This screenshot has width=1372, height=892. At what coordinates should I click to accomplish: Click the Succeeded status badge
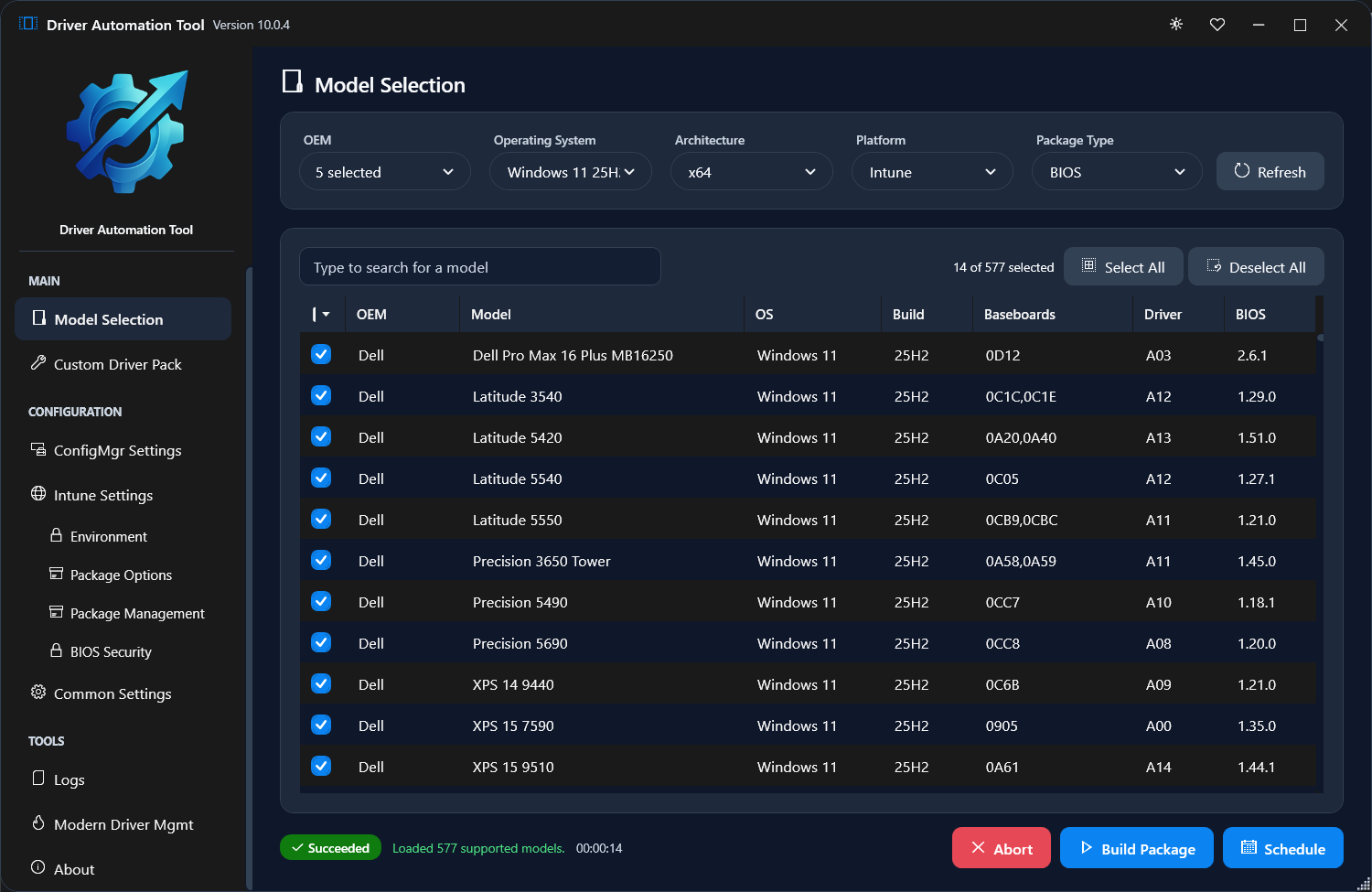(331, 848)
